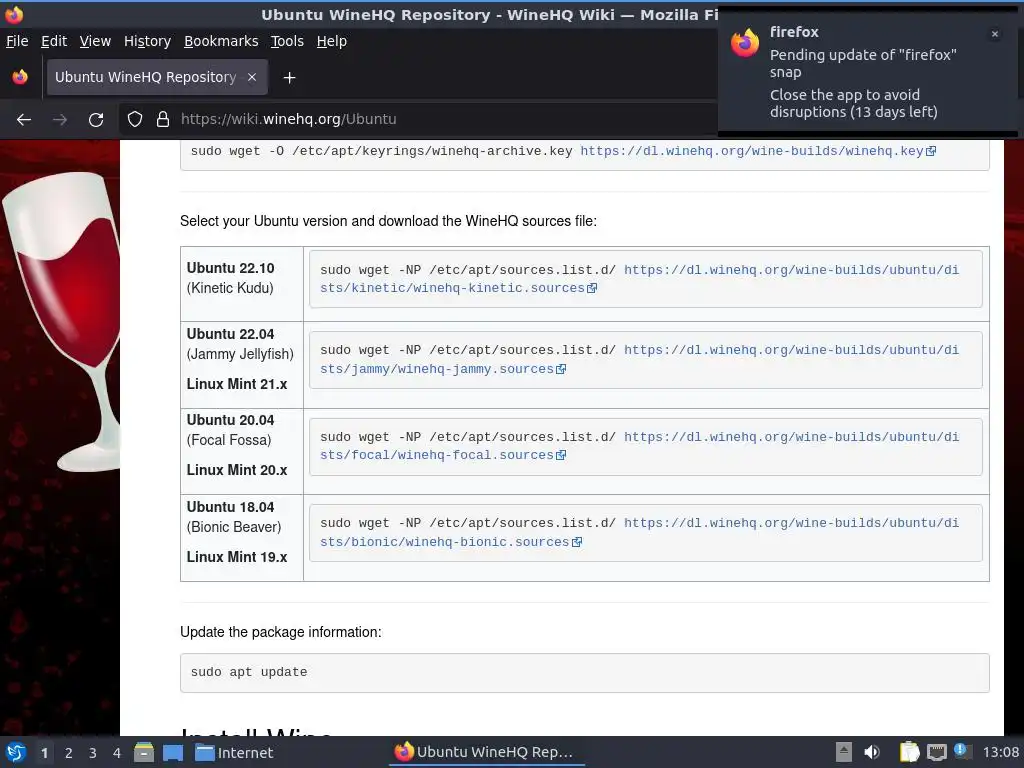Open the winehq-bionic.sources link

coord(639,532)
